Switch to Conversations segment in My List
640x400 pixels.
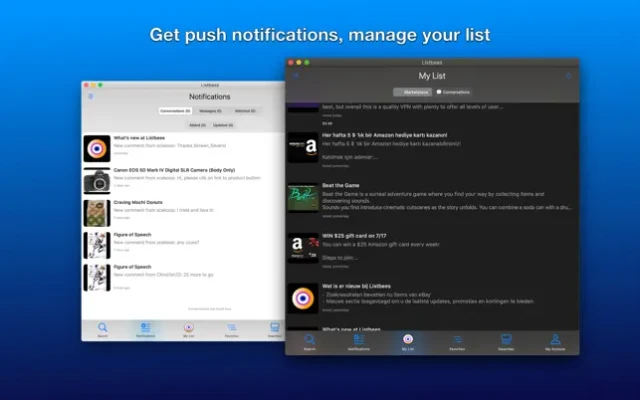[x=454, y=92]
